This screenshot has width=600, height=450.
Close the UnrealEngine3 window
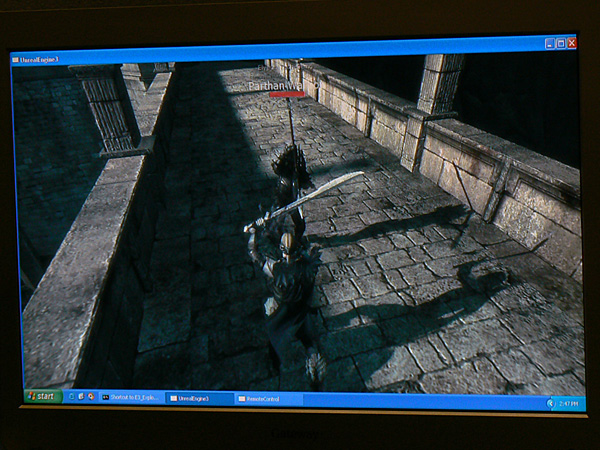tap(571, 44)
